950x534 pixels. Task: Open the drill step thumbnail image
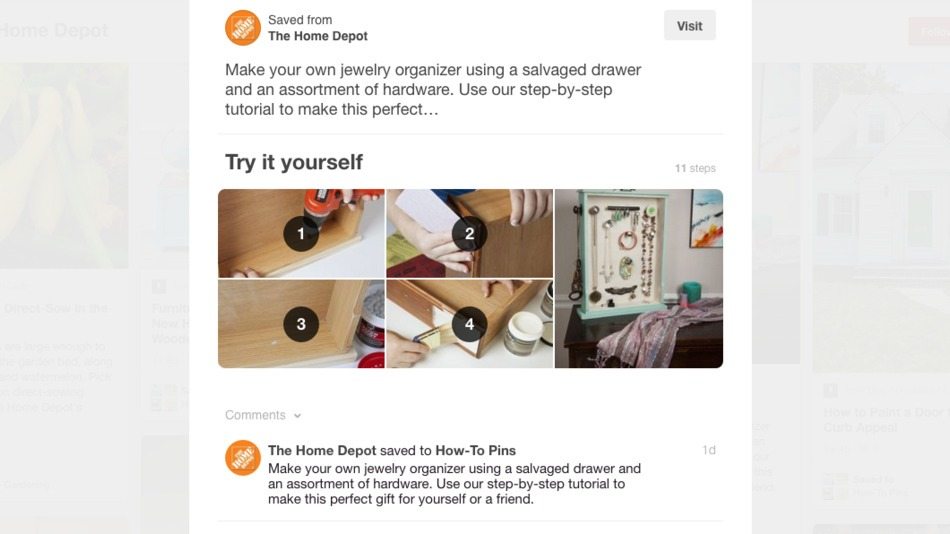coord(301,233)
